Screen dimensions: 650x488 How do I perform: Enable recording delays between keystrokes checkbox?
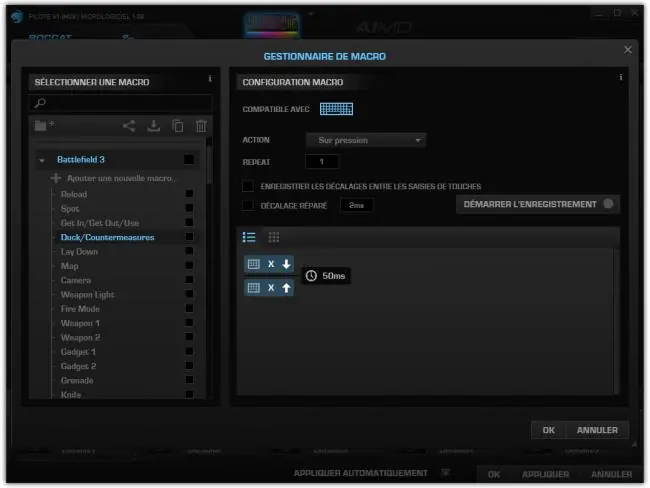click(x=248, y=186)
